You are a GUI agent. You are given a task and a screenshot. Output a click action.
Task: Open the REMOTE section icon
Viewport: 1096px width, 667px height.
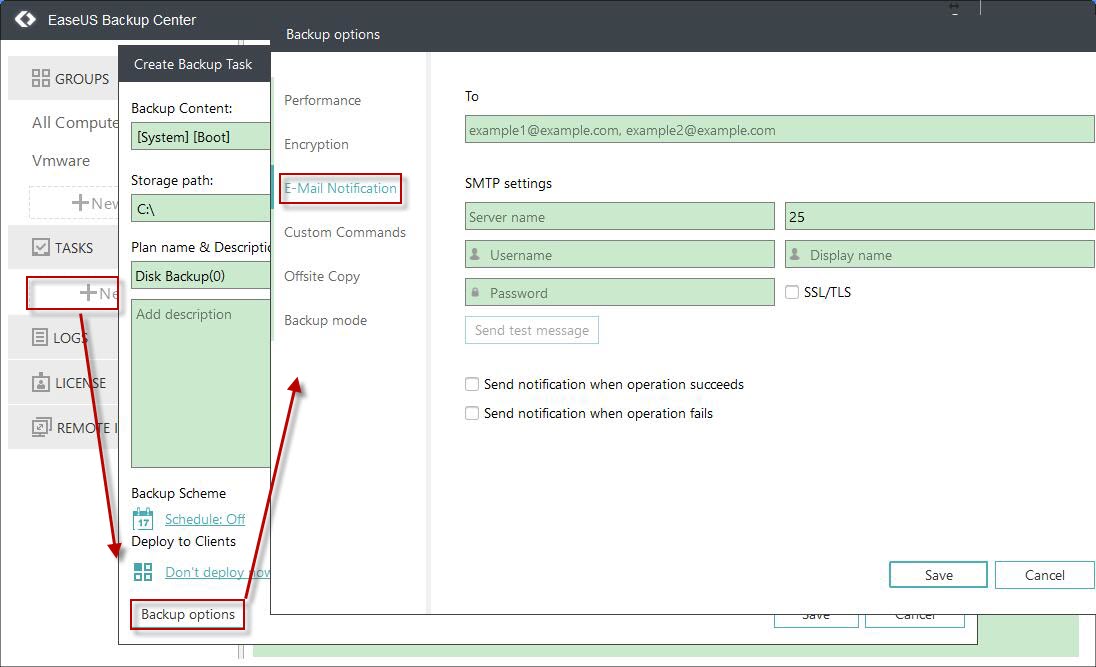tap(40, 427)
